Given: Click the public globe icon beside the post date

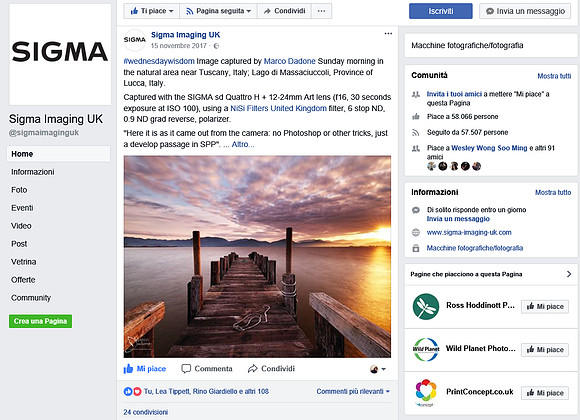Looking at the screenshot, I should tap(216, 46).
